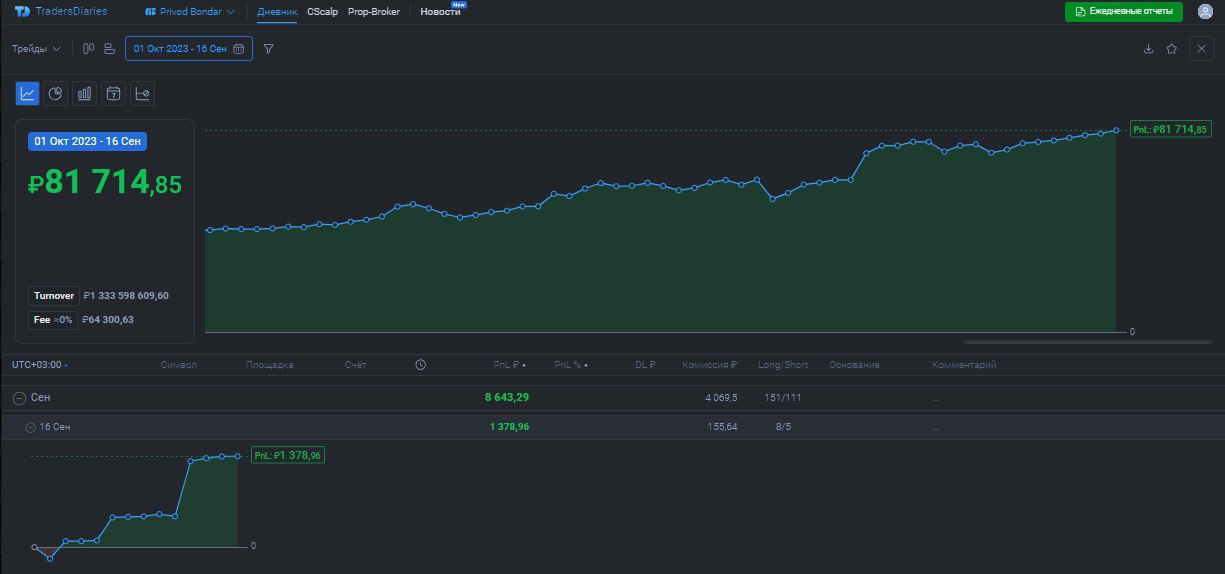Click the Счёт column header
This screenshot has height=574, width=1225.
356,365
